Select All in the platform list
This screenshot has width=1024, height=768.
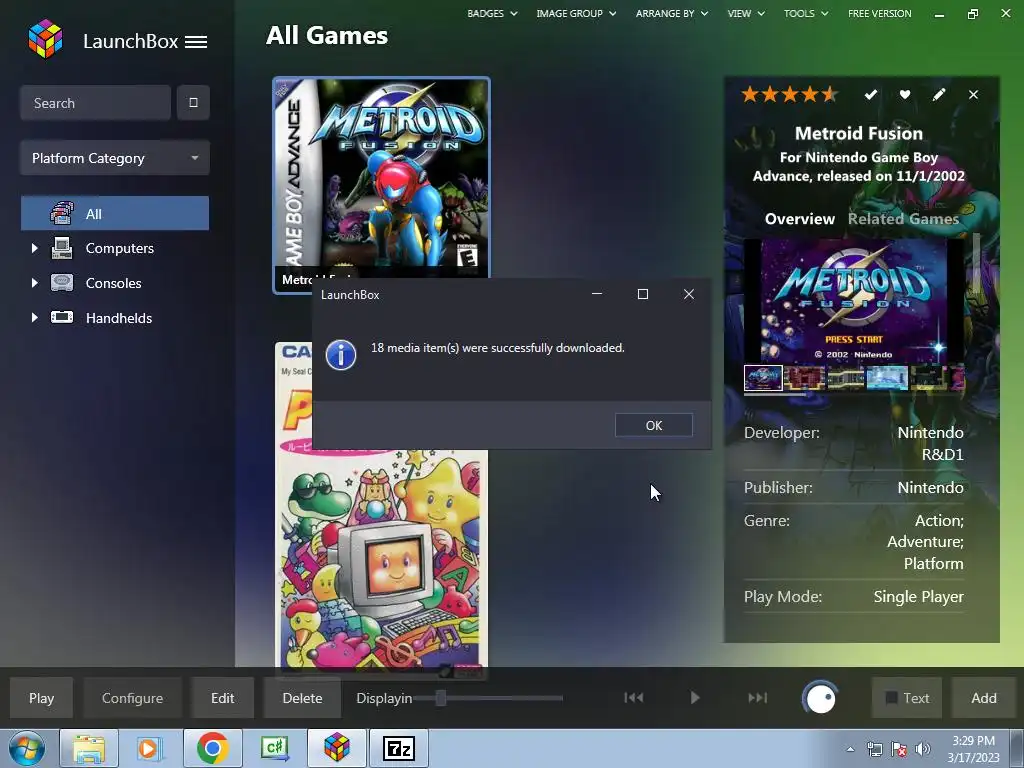tap(115, 213)
